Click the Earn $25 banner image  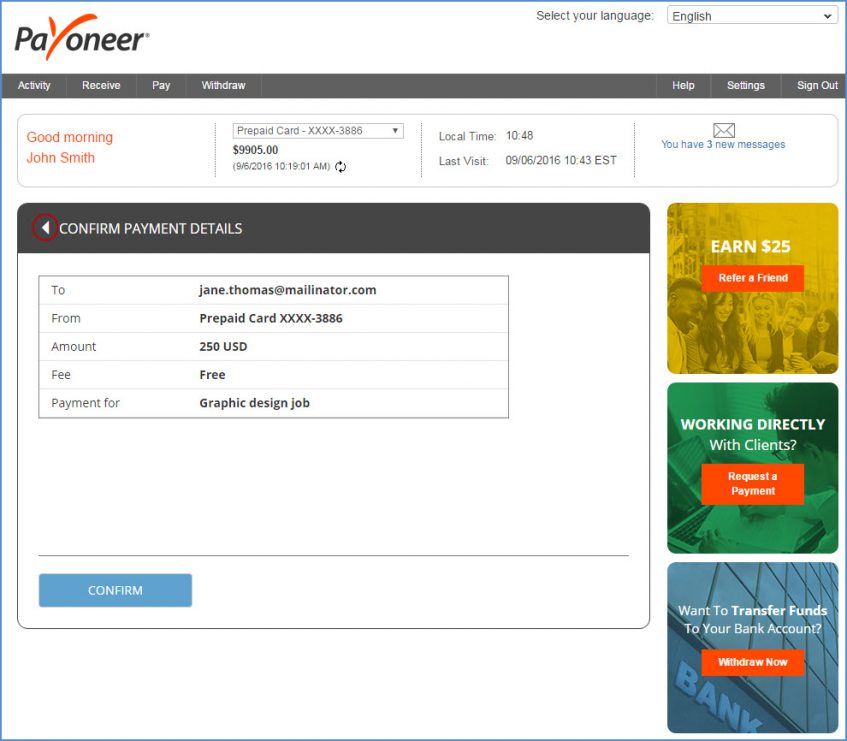click(752, 288)
